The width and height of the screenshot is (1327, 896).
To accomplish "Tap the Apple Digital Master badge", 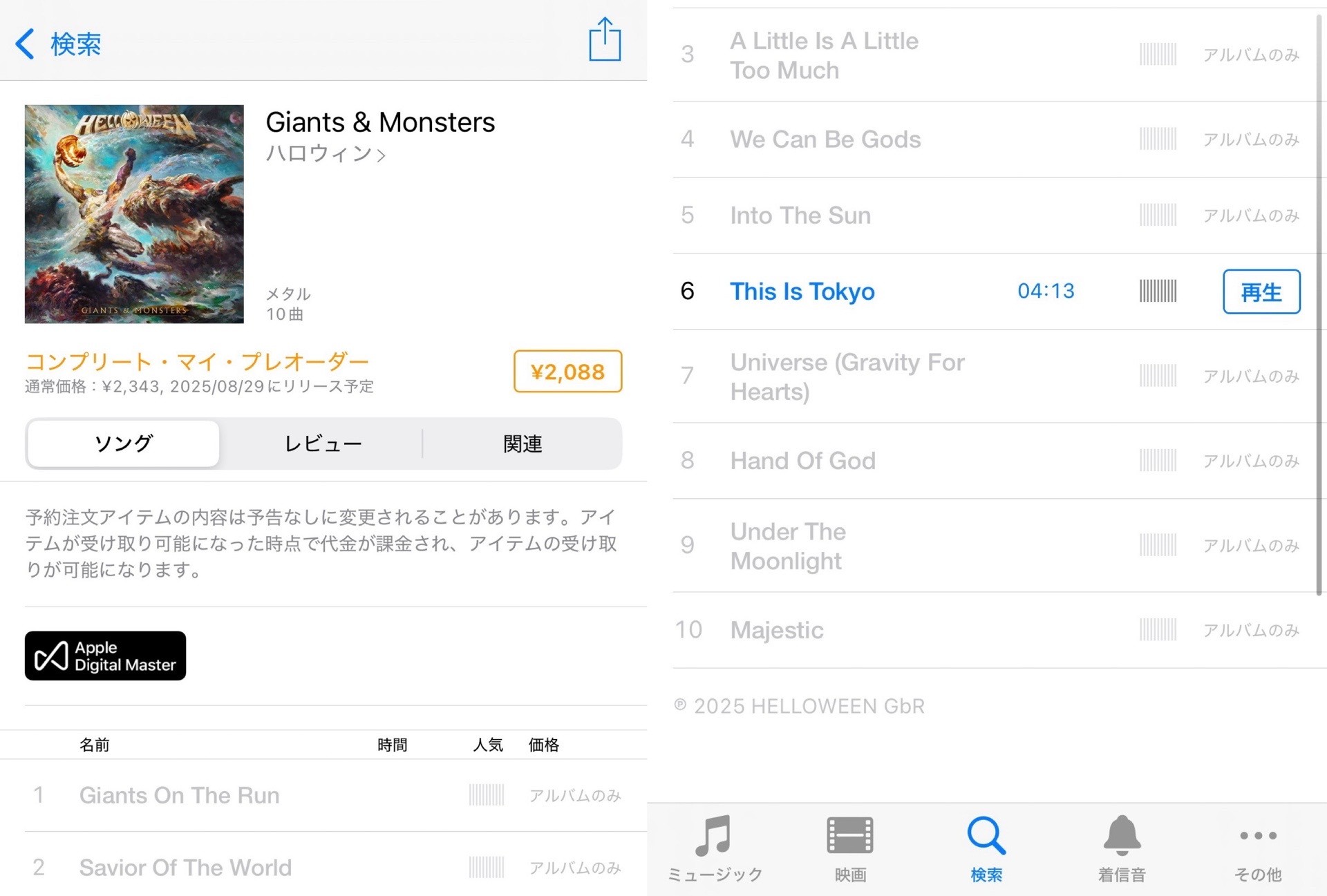I will point(105,656).
